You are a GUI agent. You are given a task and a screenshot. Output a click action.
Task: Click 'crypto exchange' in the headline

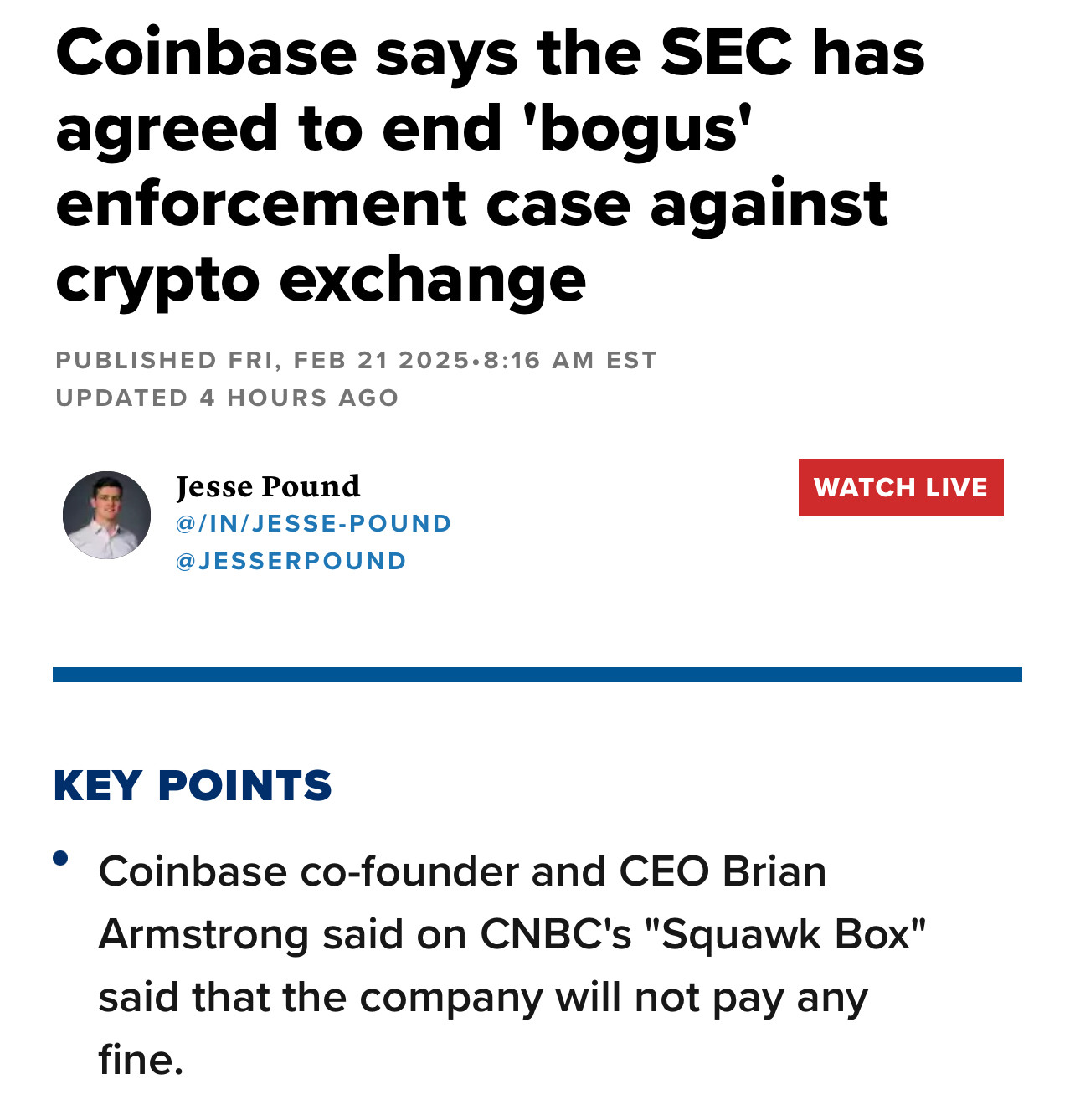pyautogui.click(x=321, y=280)
